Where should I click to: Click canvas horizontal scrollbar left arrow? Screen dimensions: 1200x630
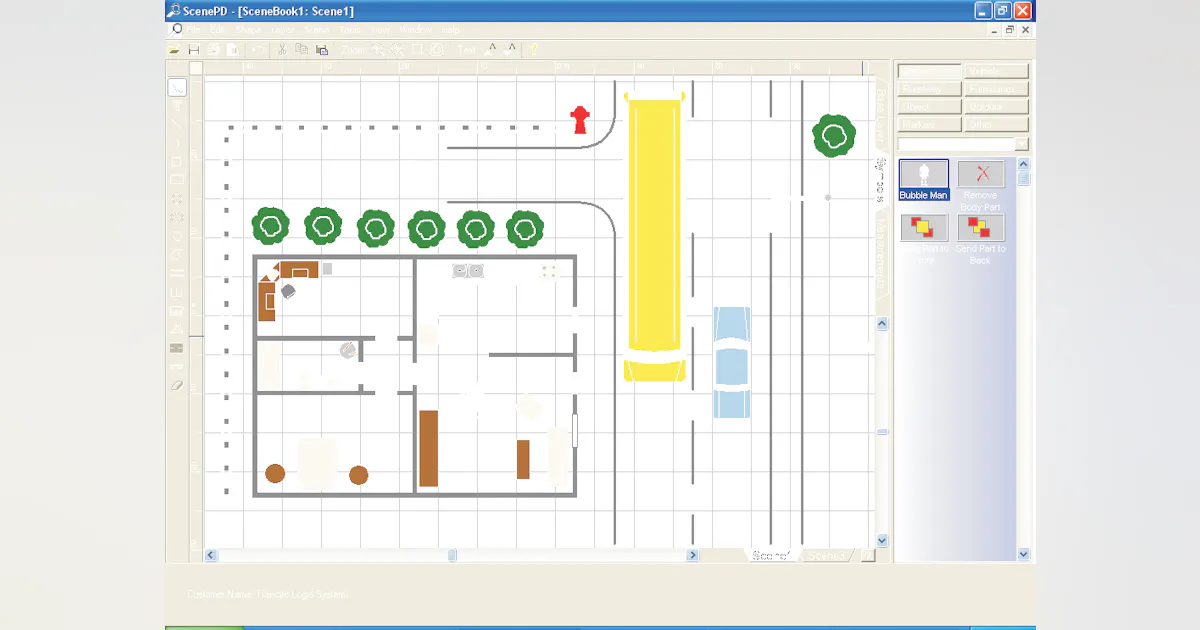click(x=211, y=555)
